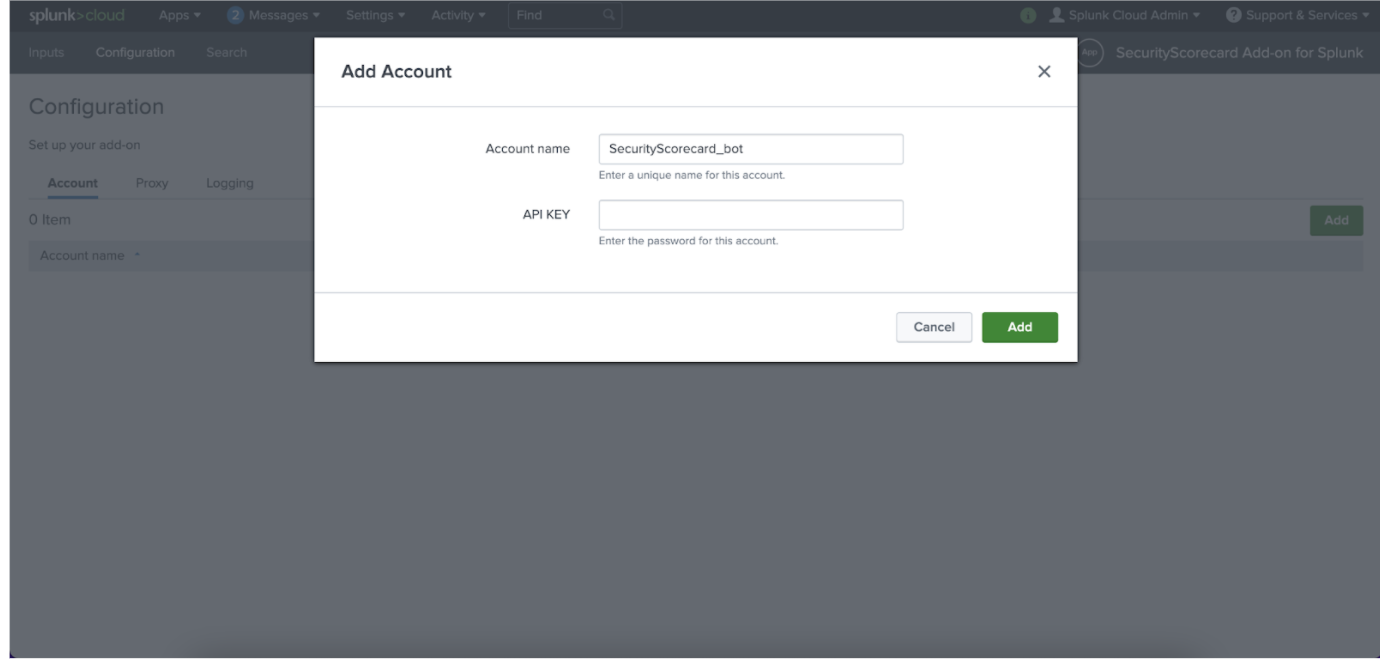Open the Inputs navigation tab

tap(48, 52)
